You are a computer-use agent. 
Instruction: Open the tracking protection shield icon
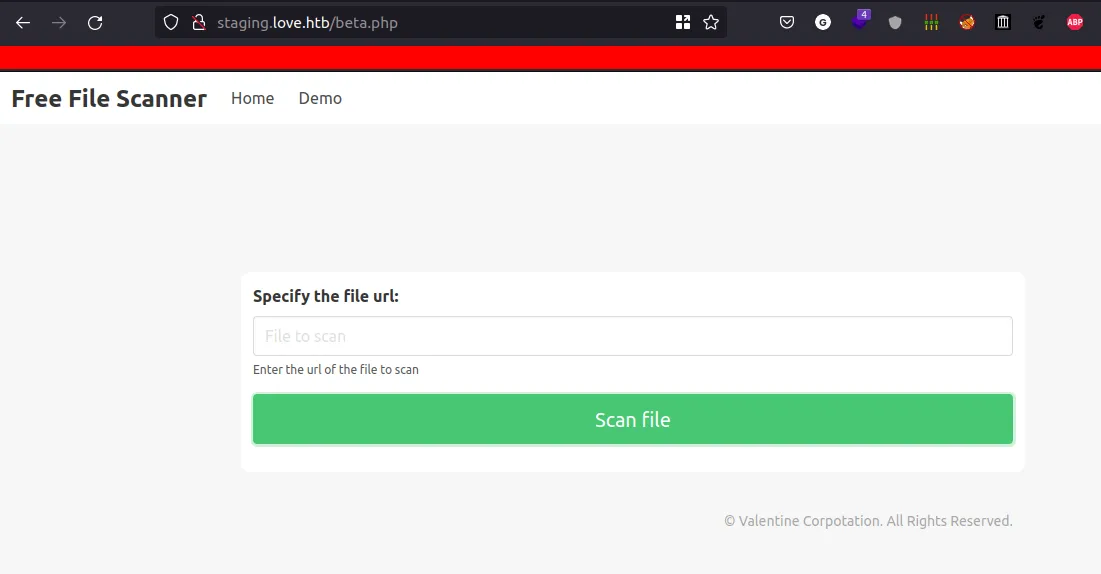(x=171, y=22)
